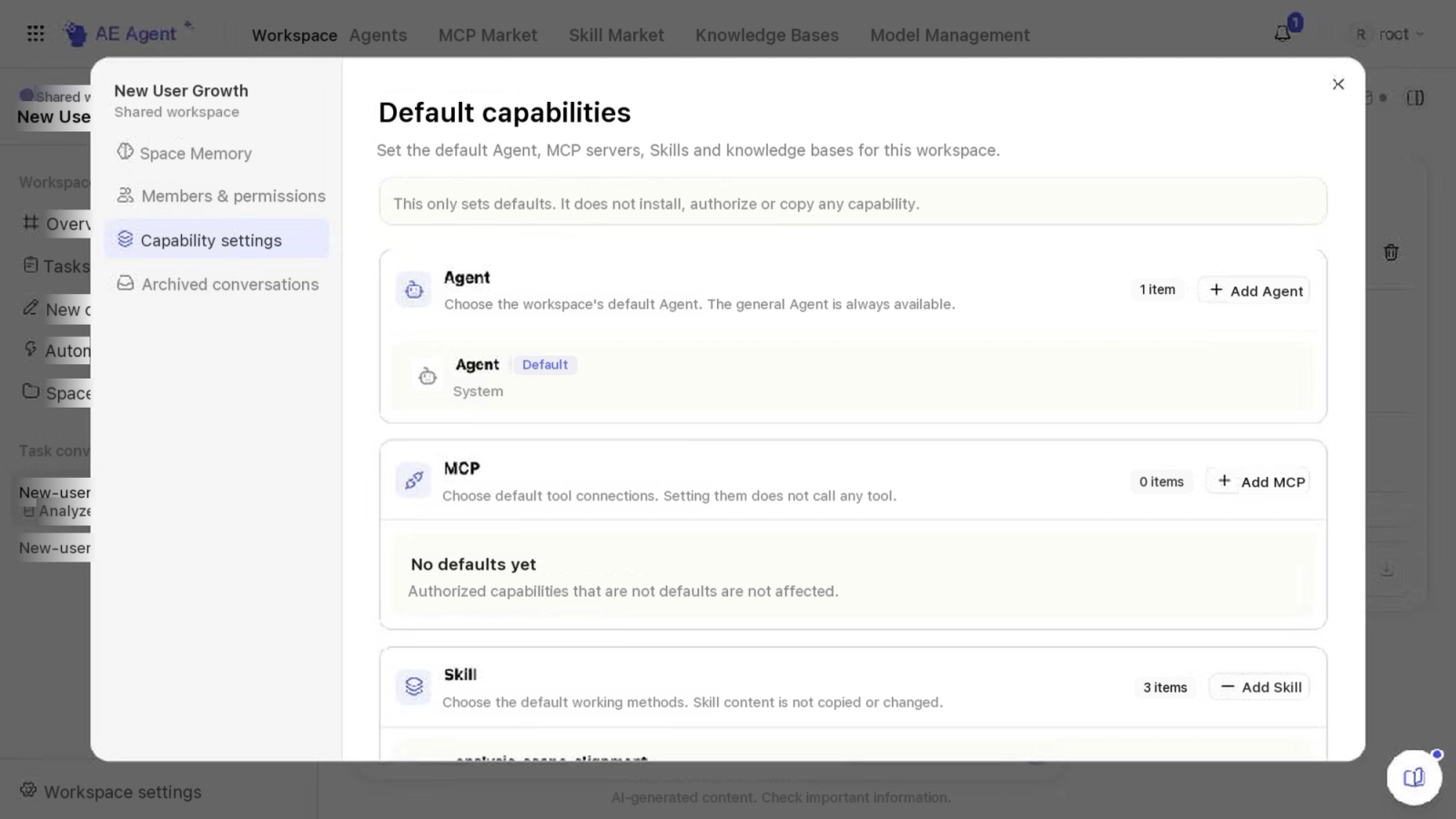Click the 1 item count badge
Viewport: 1456px width, 819px height.
(1158, 289)
